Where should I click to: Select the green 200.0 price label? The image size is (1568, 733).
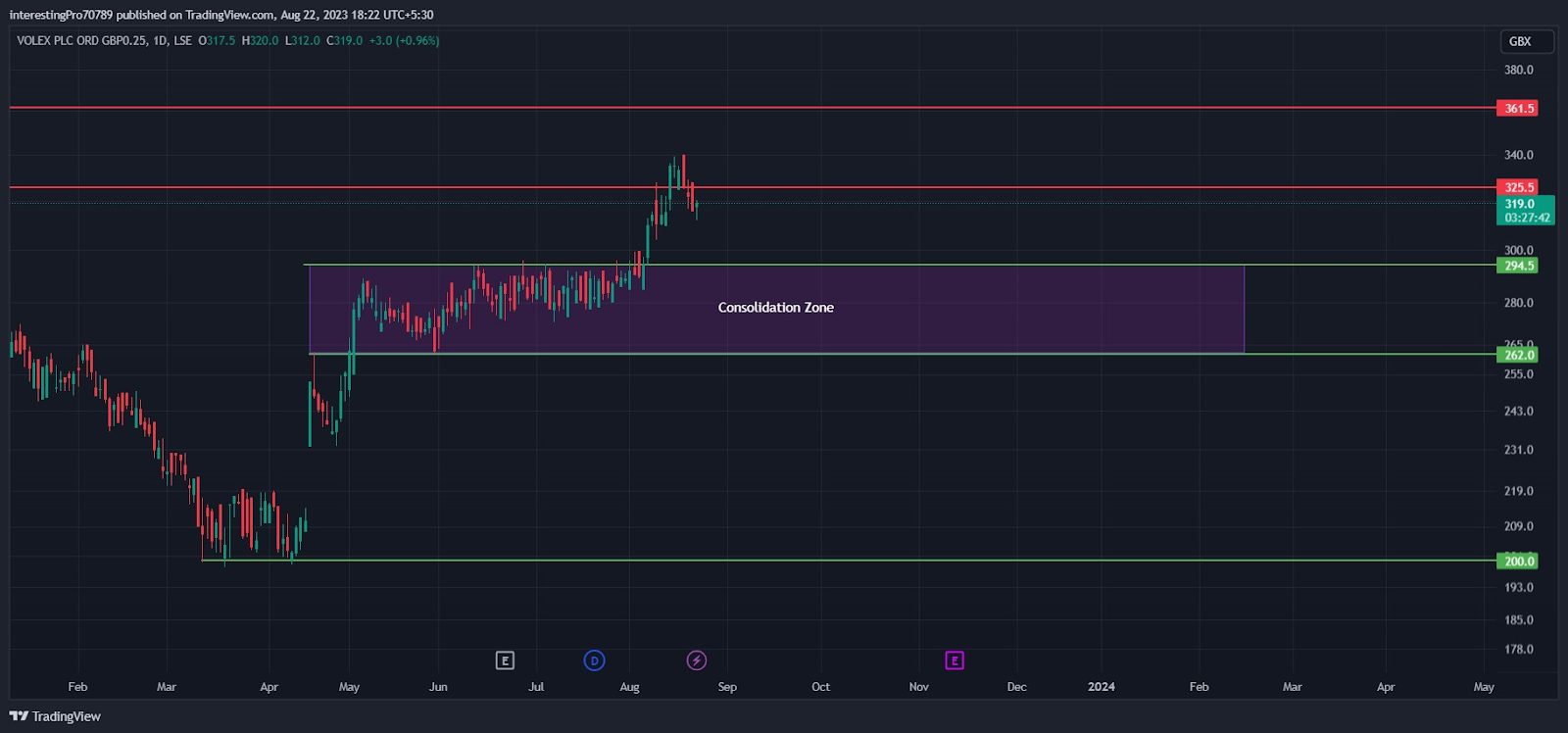1518,562
